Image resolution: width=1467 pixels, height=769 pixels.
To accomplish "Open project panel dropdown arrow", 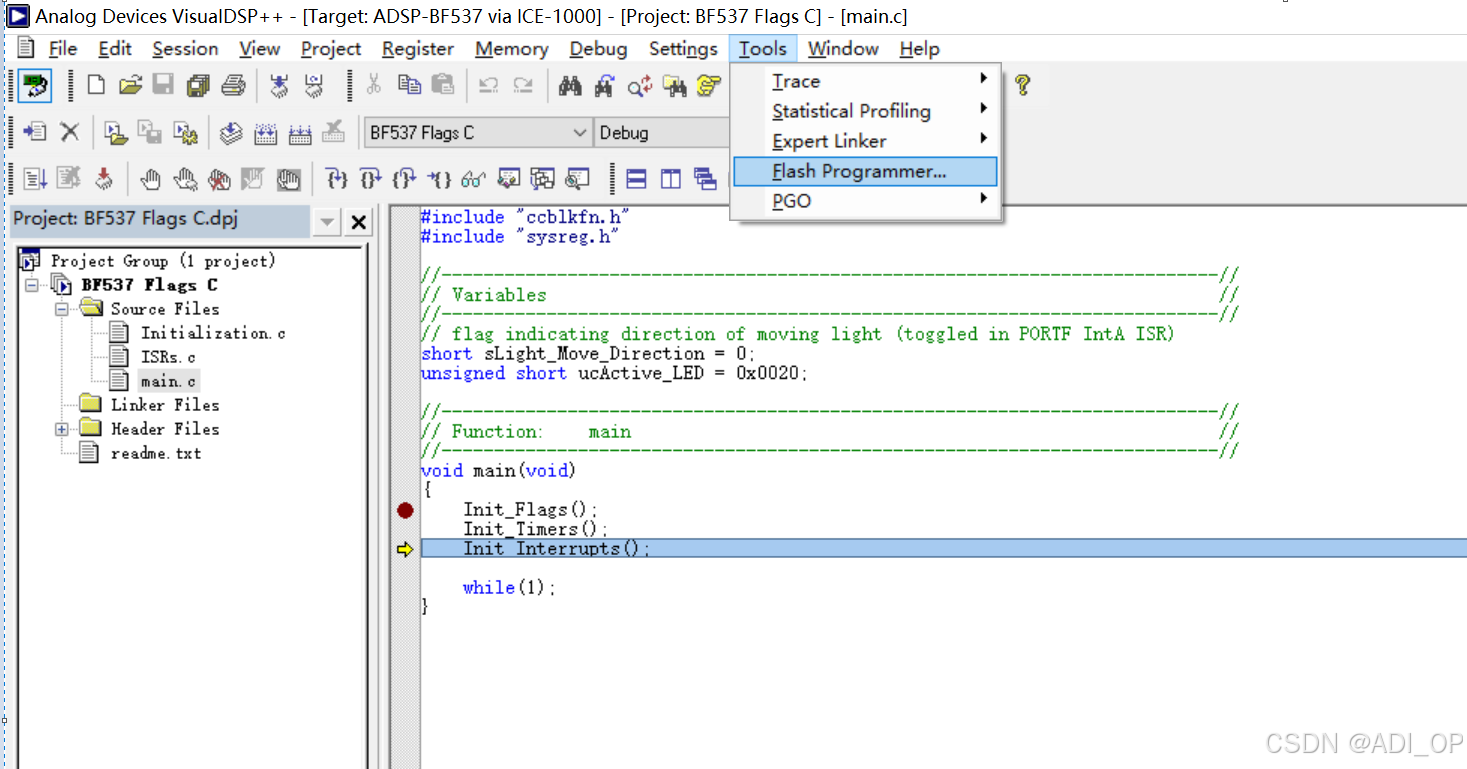I will coord(326,222).
